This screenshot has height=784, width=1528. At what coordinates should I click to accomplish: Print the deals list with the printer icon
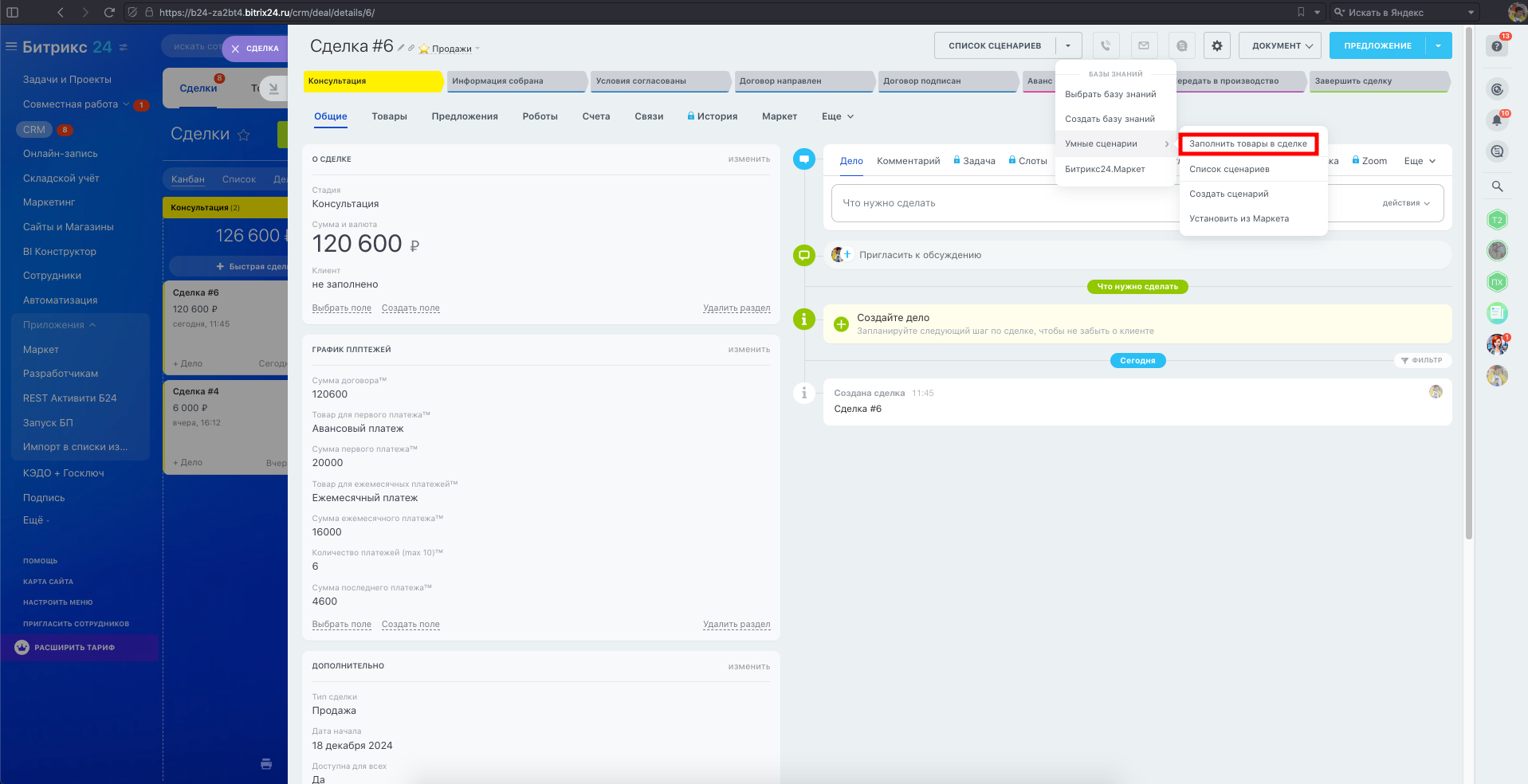point(266,764)
